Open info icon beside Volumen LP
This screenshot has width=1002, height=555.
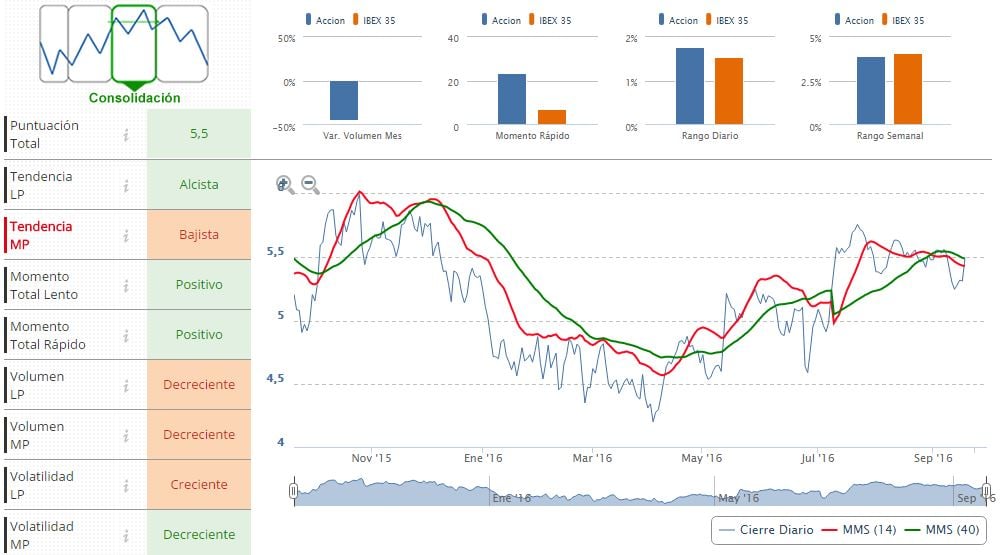[x=126, y=385]
